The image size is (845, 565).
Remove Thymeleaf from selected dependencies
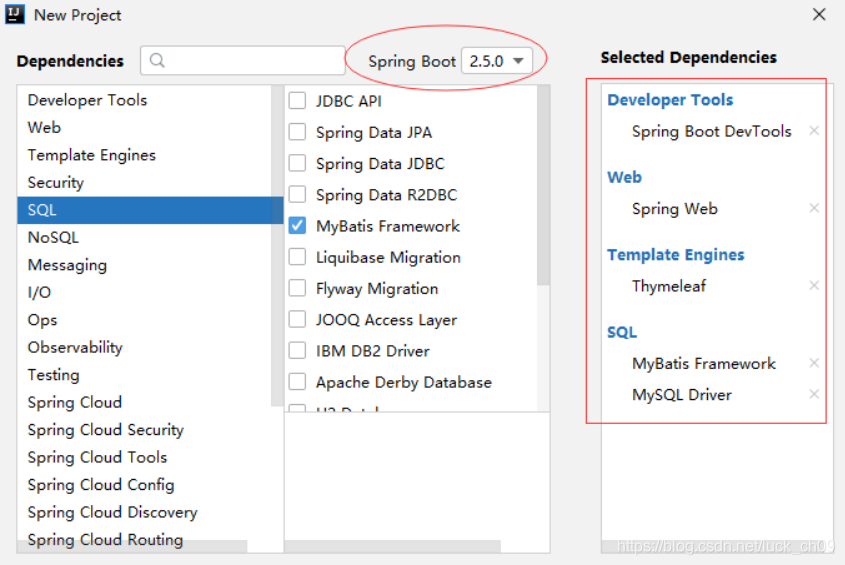[x=814, y=285]
